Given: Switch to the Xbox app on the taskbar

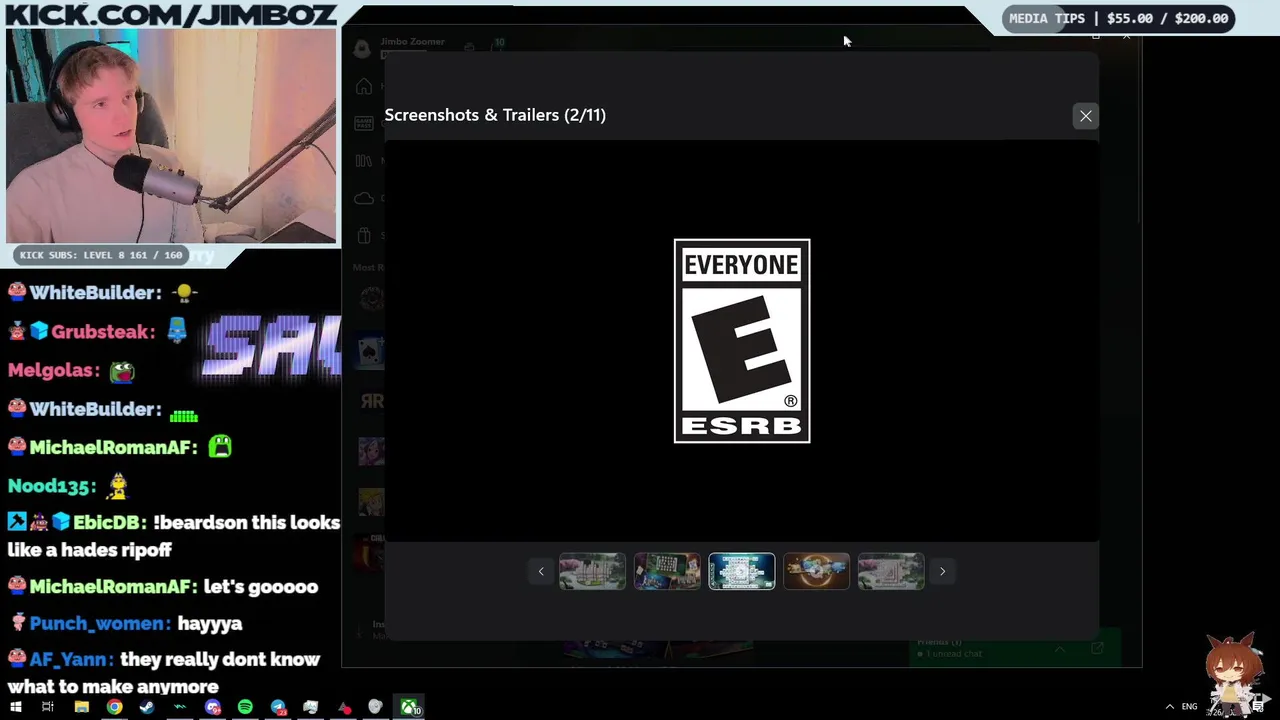Looking at the screenshot, I should click(x=410, y=708).
